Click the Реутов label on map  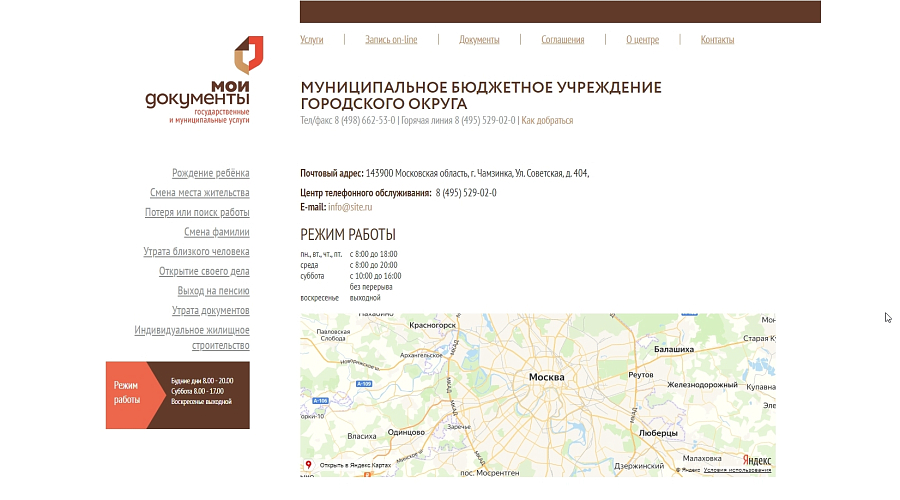click(641, 375)
